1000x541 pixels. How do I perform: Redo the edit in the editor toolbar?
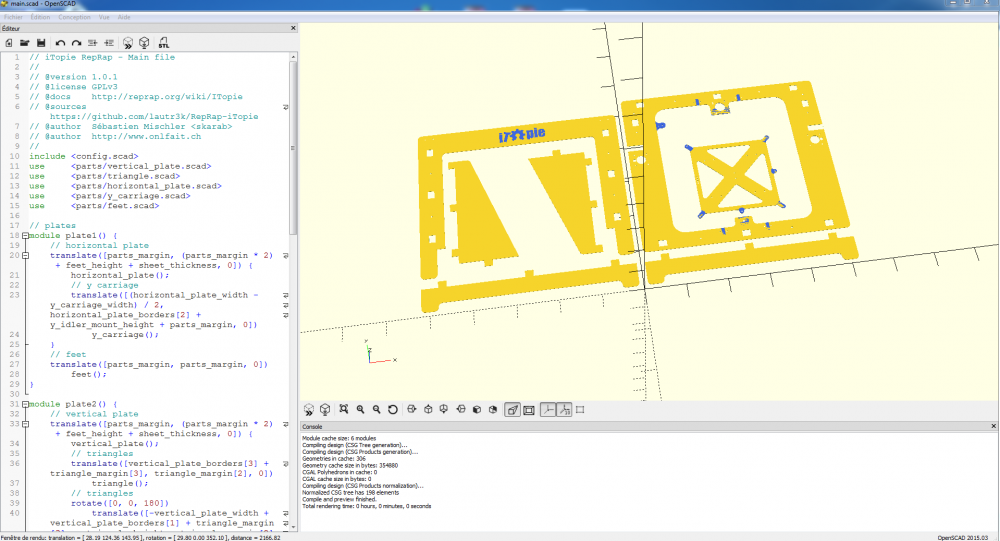77,43
